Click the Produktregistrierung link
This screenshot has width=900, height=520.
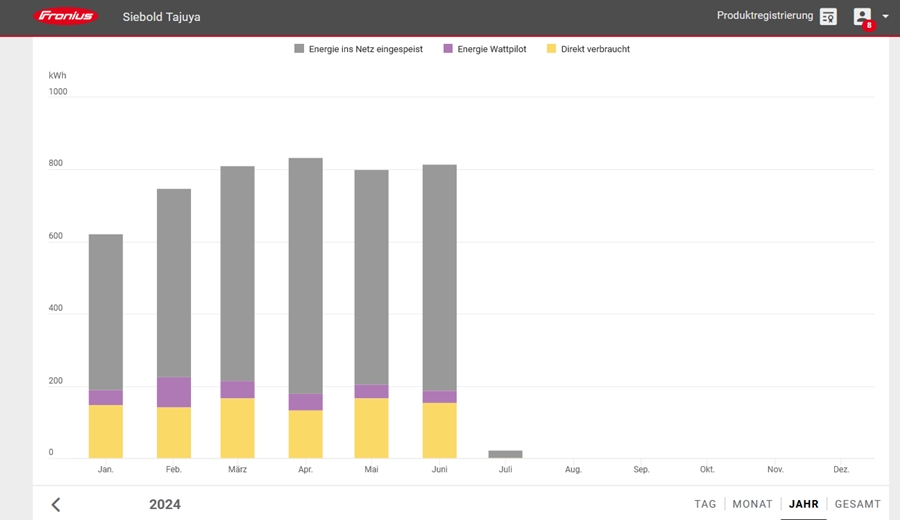pos(764,16)
